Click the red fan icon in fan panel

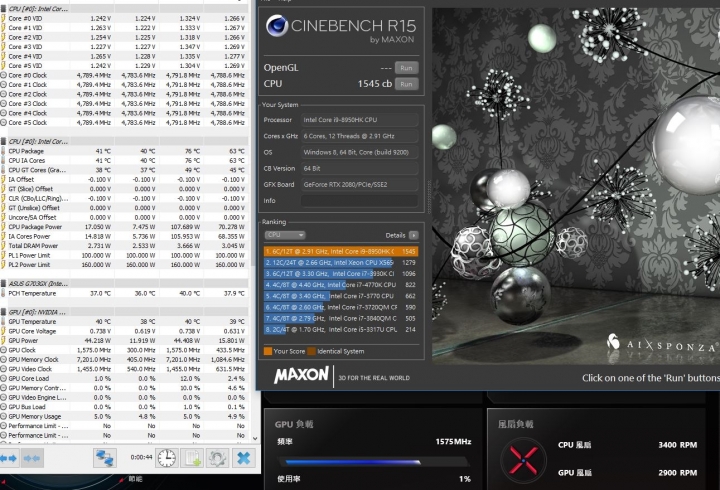click(x=523, y=460)
